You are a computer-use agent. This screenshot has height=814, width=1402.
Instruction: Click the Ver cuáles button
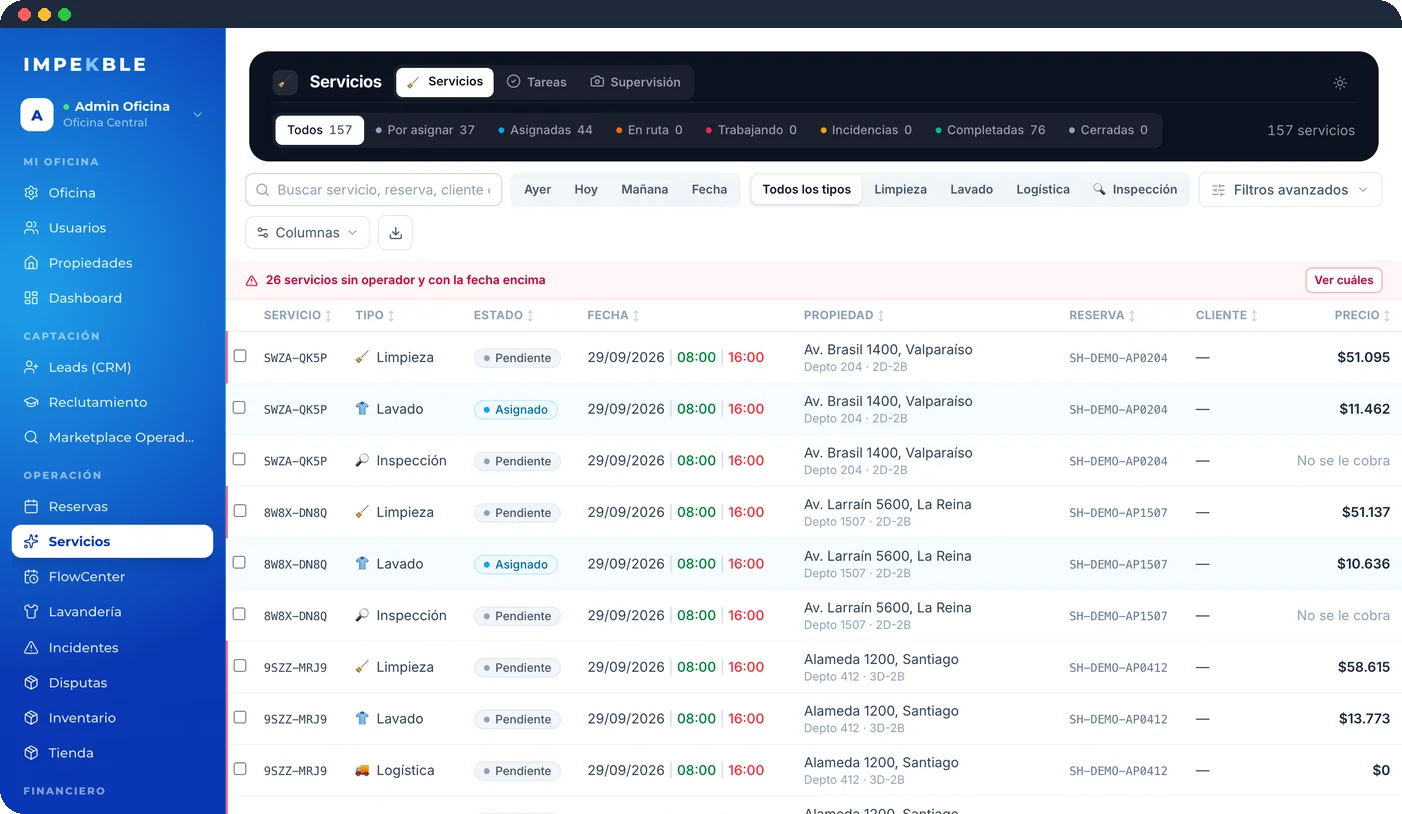(1343, 281)
